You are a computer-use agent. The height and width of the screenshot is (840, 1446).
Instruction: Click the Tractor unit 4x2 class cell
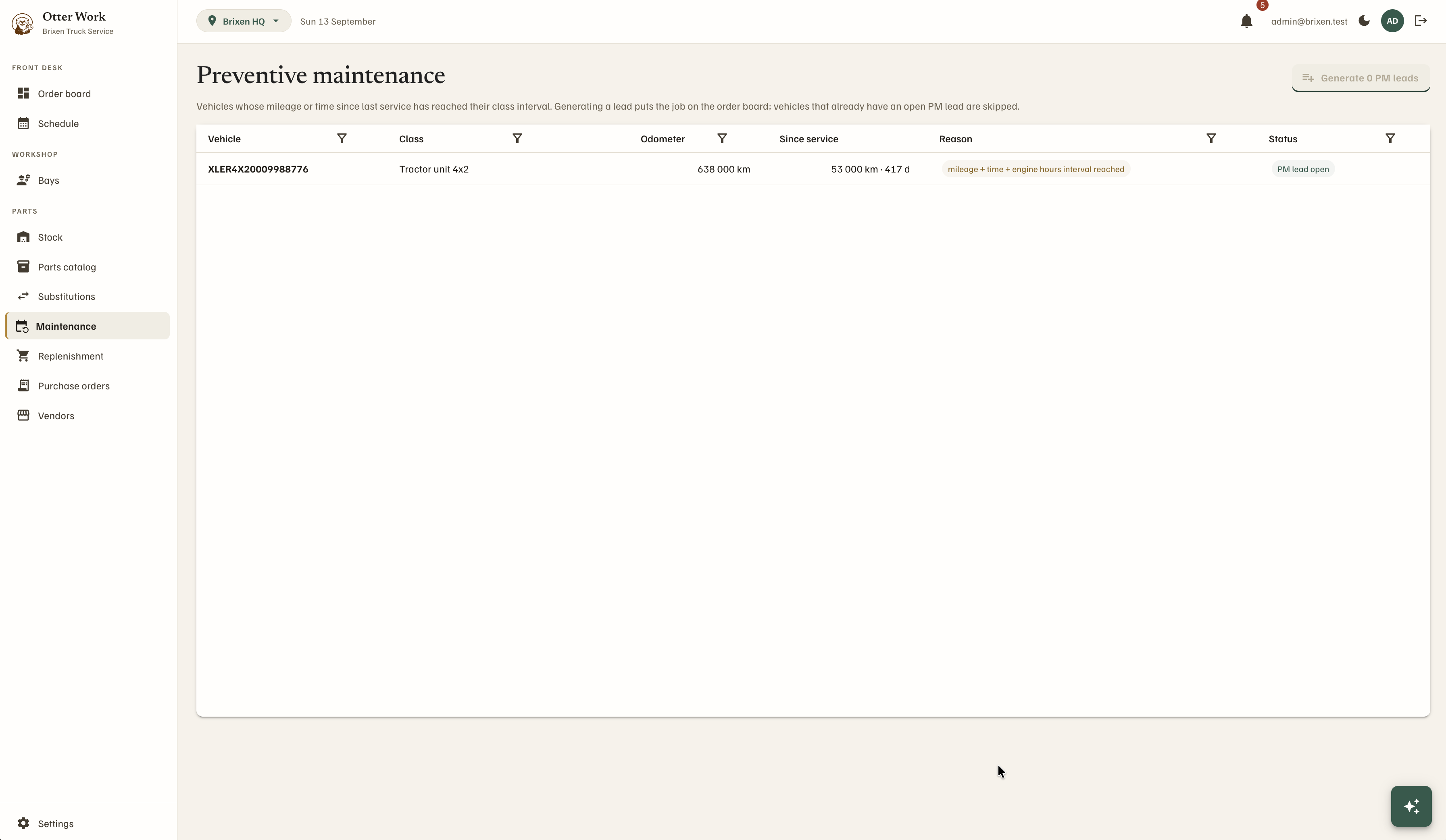pyautogui.click(x=434, y=169)
